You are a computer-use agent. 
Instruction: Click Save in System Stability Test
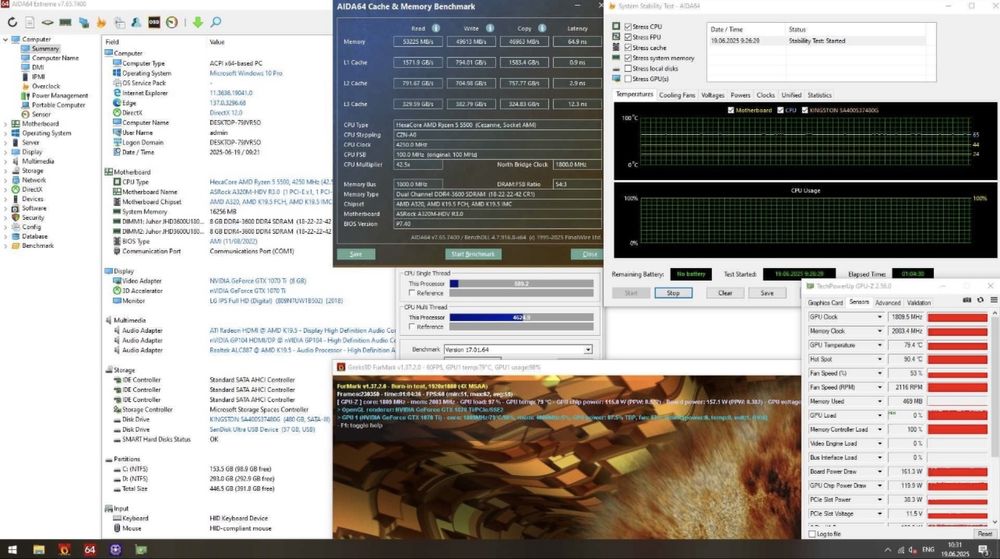767,293
